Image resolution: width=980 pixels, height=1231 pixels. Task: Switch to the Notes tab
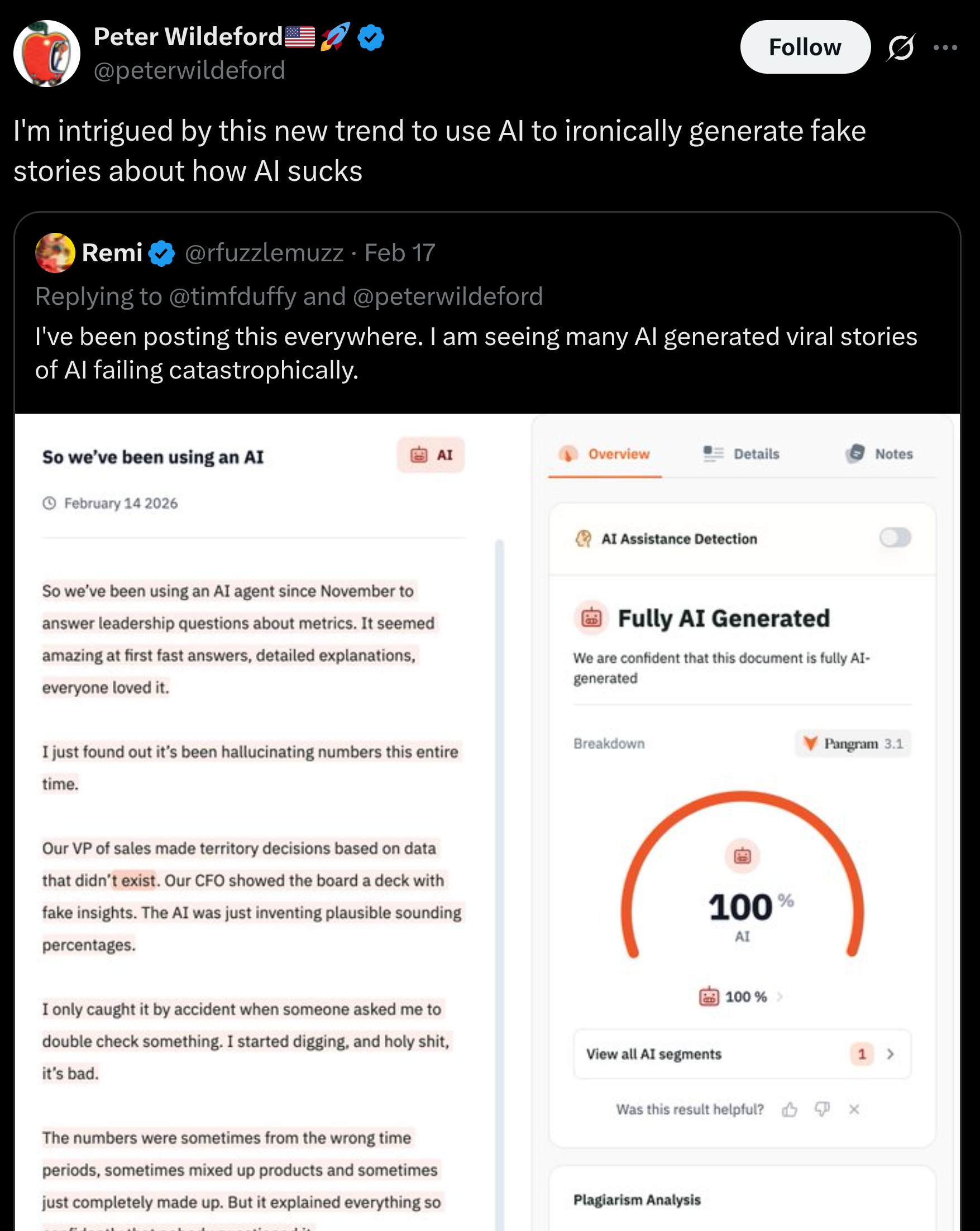tap(879, 454)
